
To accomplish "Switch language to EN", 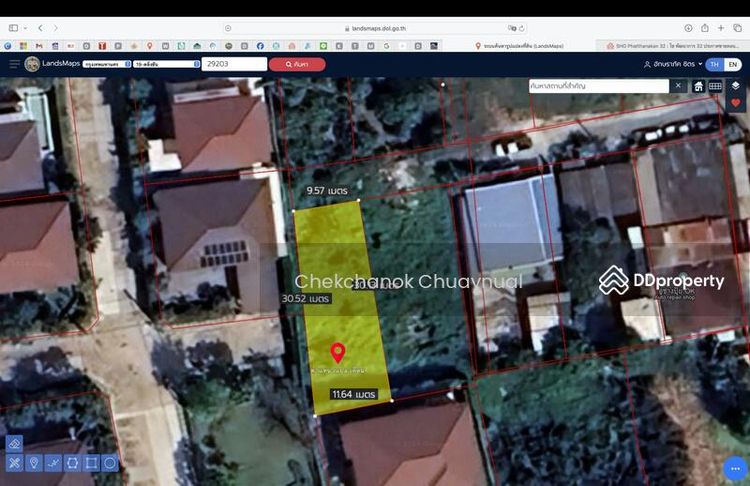I will (733, 64).
